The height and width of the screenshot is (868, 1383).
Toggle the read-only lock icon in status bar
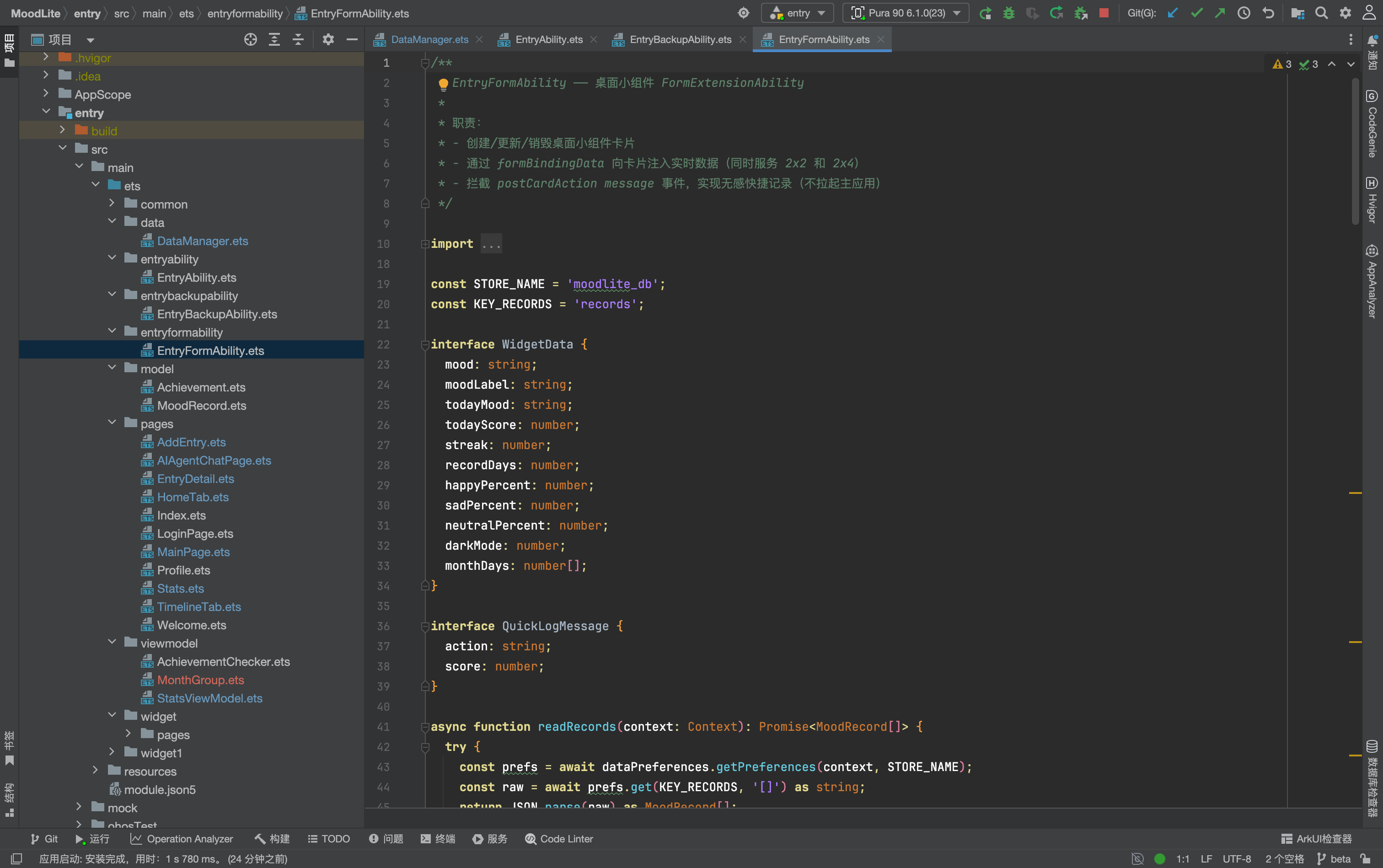click(x=1366, y=859)
